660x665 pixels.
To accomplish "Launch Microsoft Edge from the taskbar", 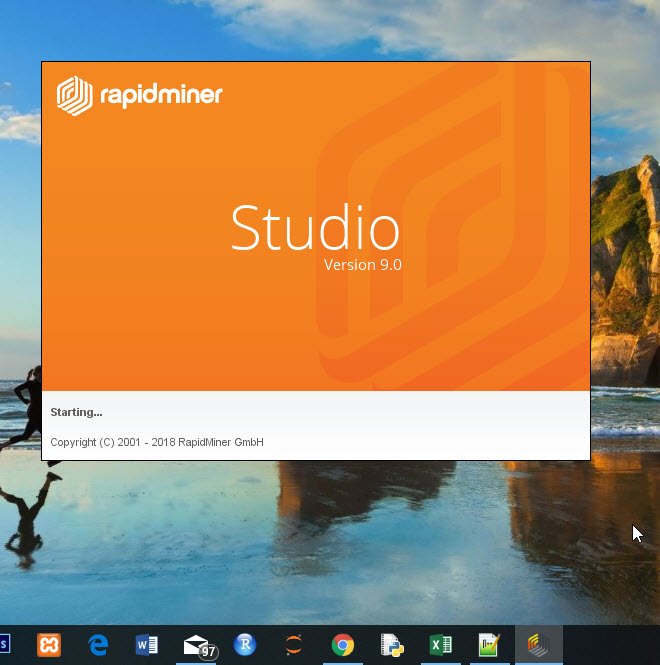I will tap(98, 645).
